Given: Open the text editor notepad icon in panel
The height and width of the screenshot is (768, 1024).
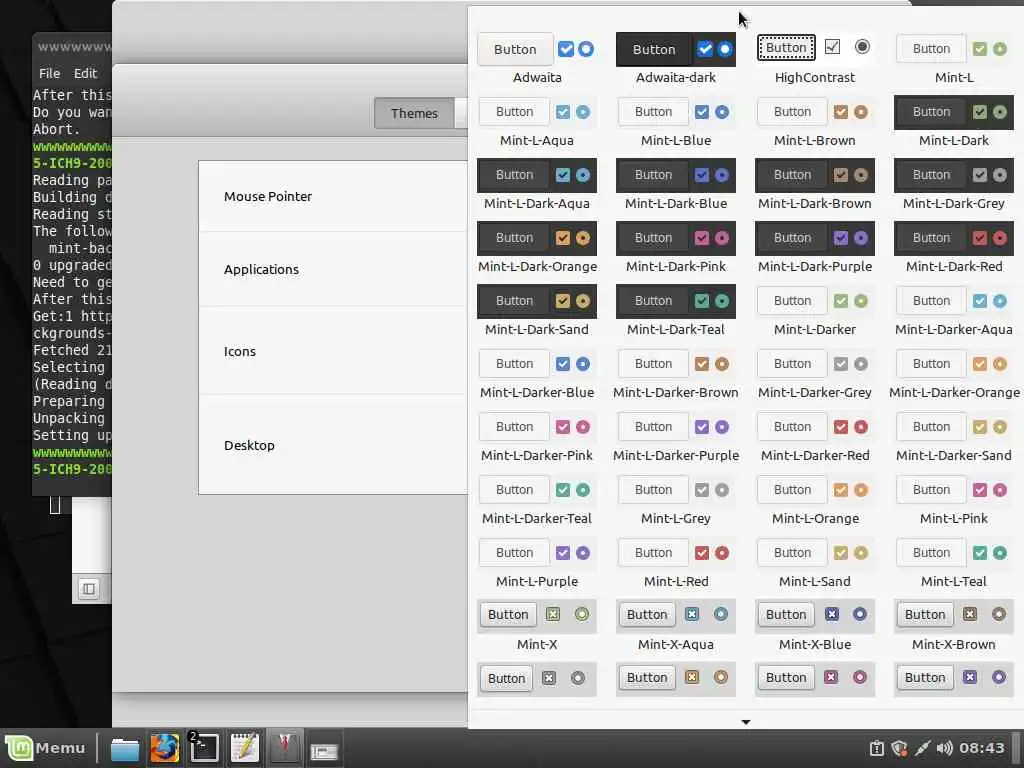Looking at the screenshot, I should coord(245,748).
